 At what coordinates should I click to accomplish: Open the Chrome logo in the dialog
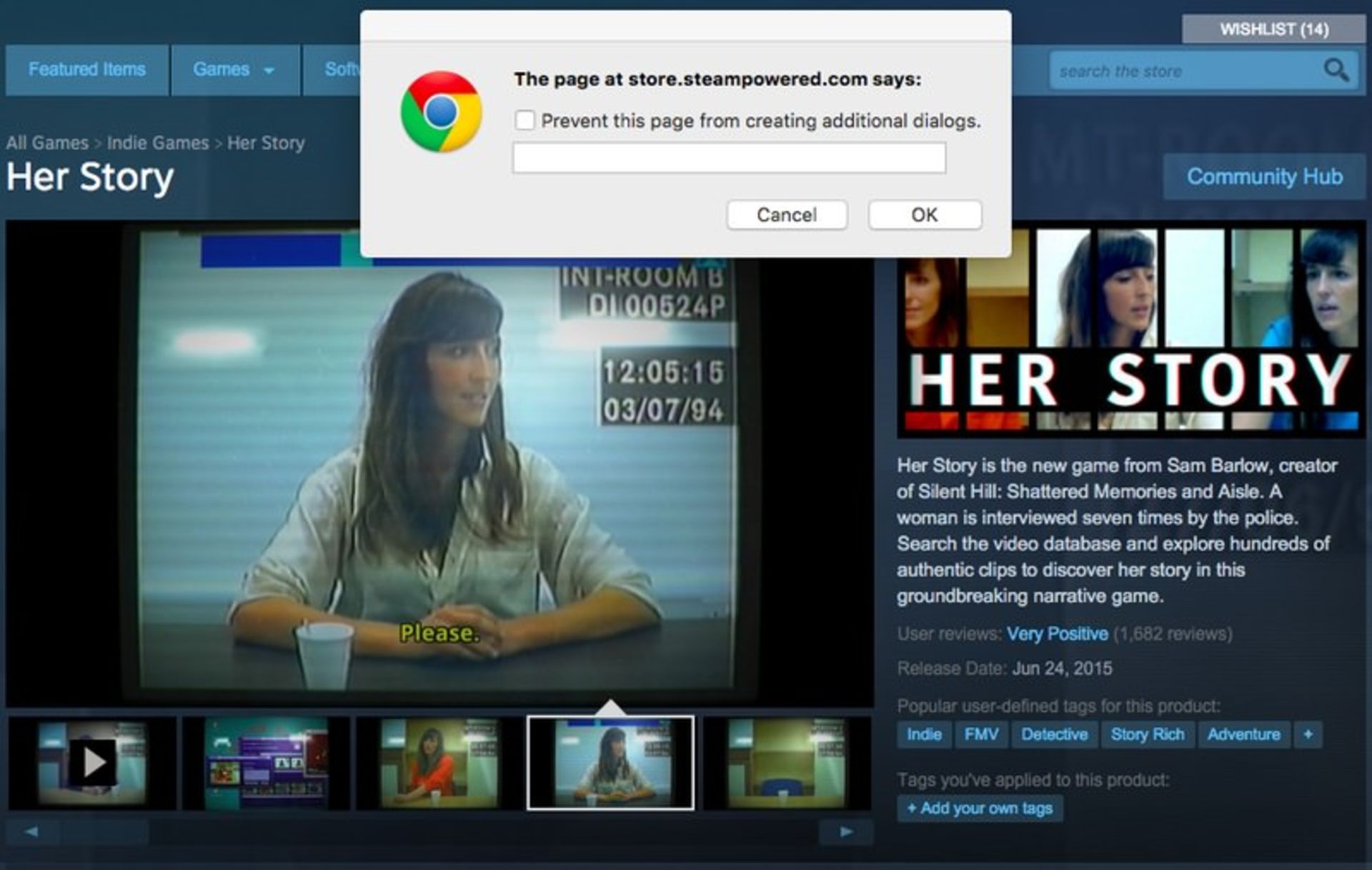tap(441, 112)
